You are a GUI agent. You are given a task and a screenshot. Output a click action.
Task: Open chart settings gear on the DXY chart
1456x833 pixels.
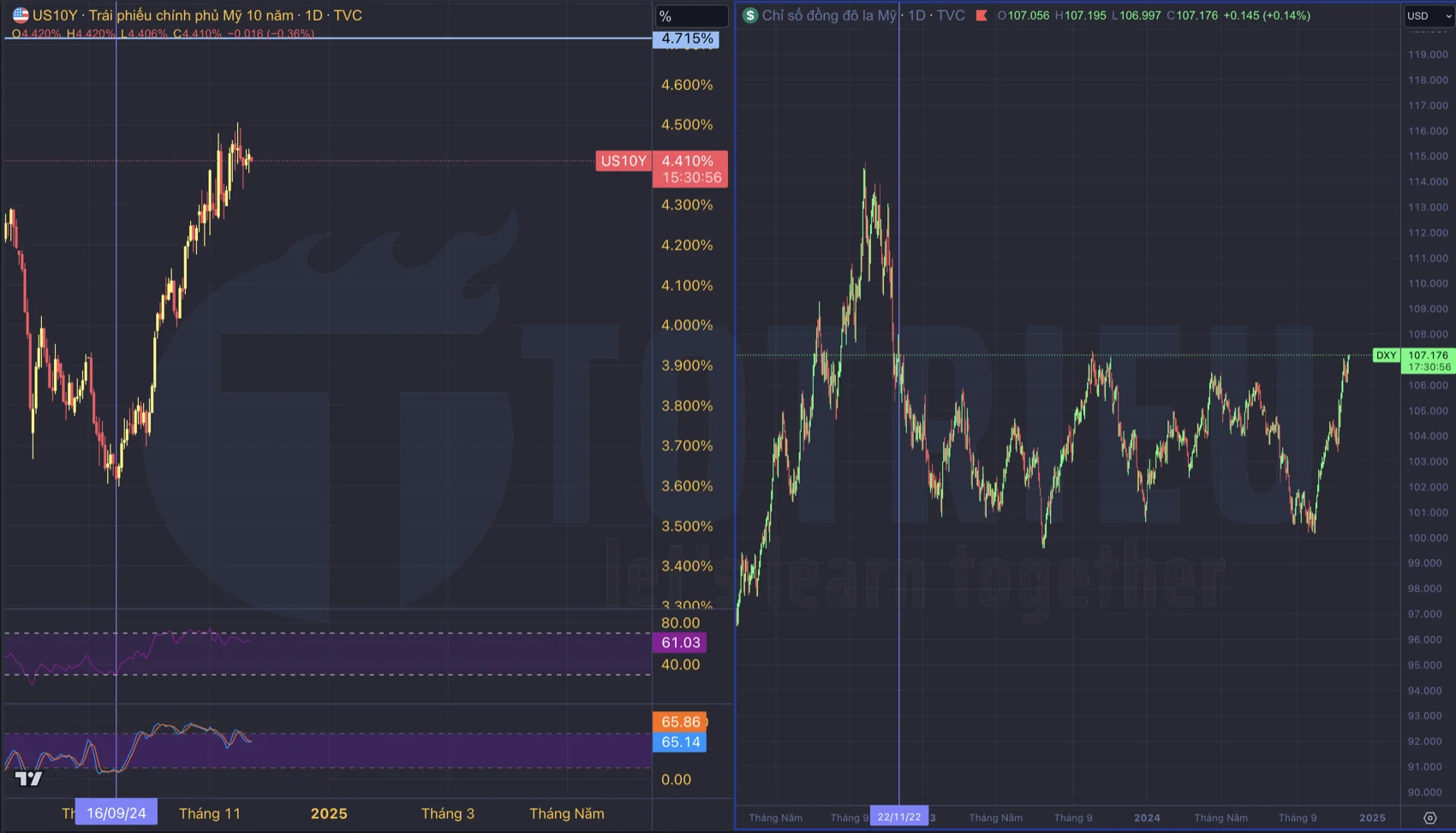pyautogui.click(x=1429, y=818)
